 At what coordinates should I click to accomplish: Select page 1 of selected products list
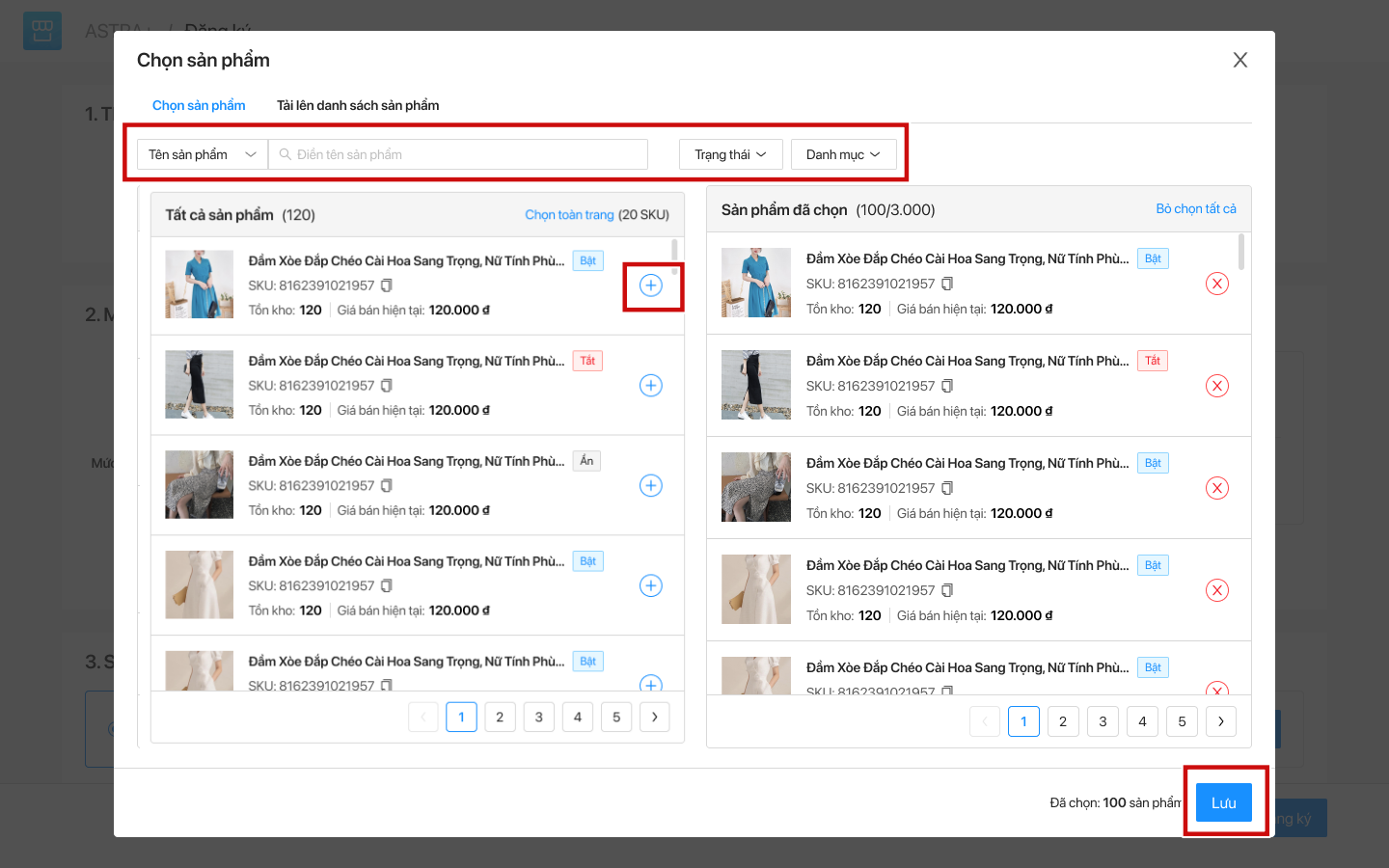click(1023, 721)
